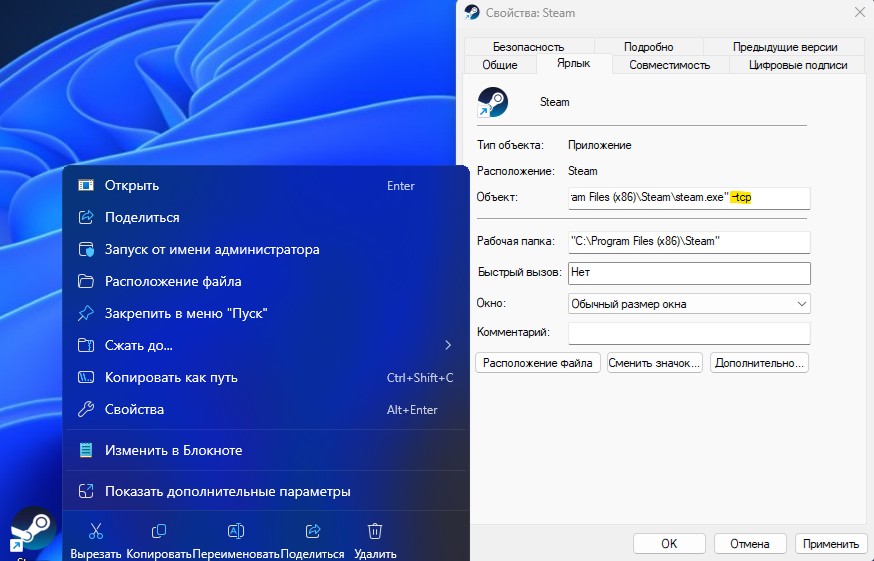Click the Быстрый вызов field
Image resolution: width=874 pixels, height=561 pixels.
coord(689,273)
